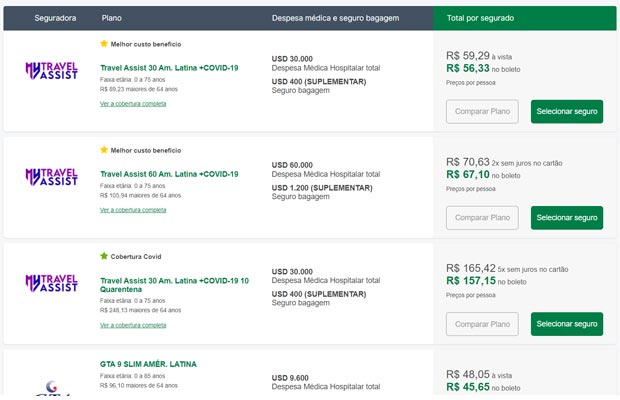
Task: View full coverage for Travel Assist 60 plan
Action: 133,210
